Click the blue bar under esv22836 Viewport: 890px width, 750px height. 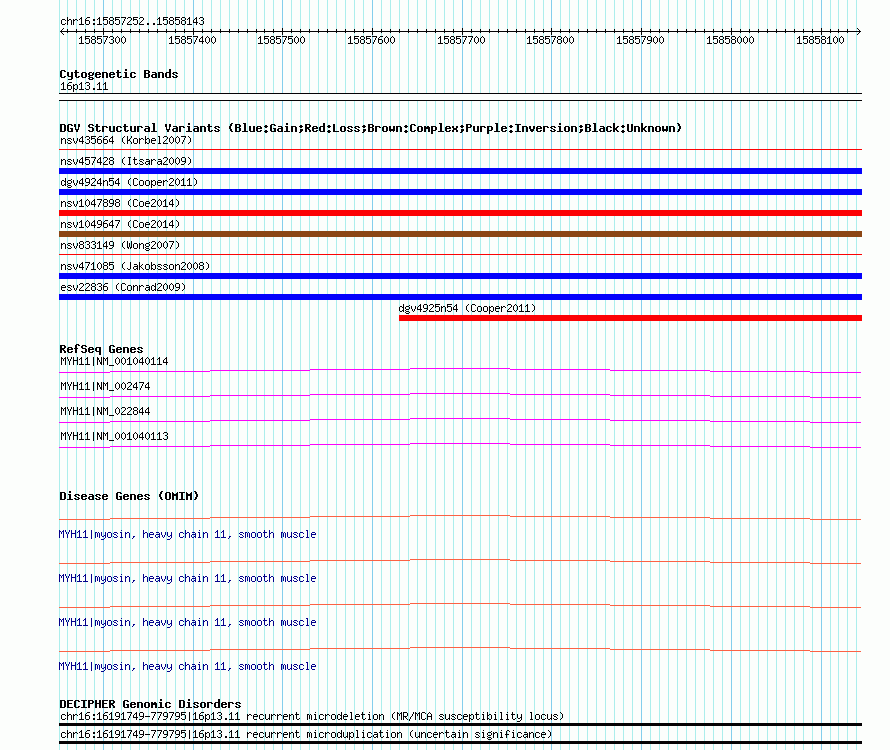460,297
